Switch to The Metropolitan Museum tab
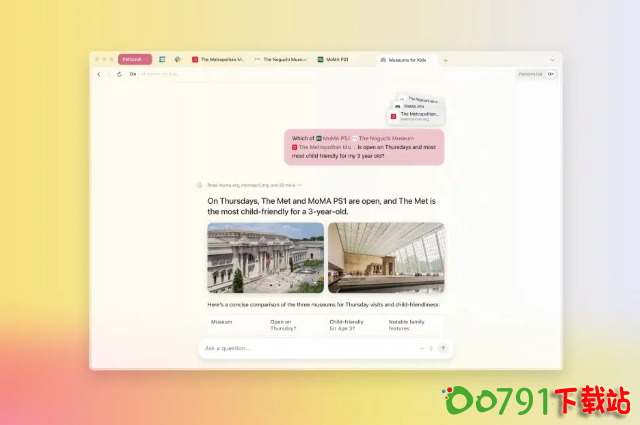The width and height of the screenshot is (640, 425). click(x=217, y=60)
